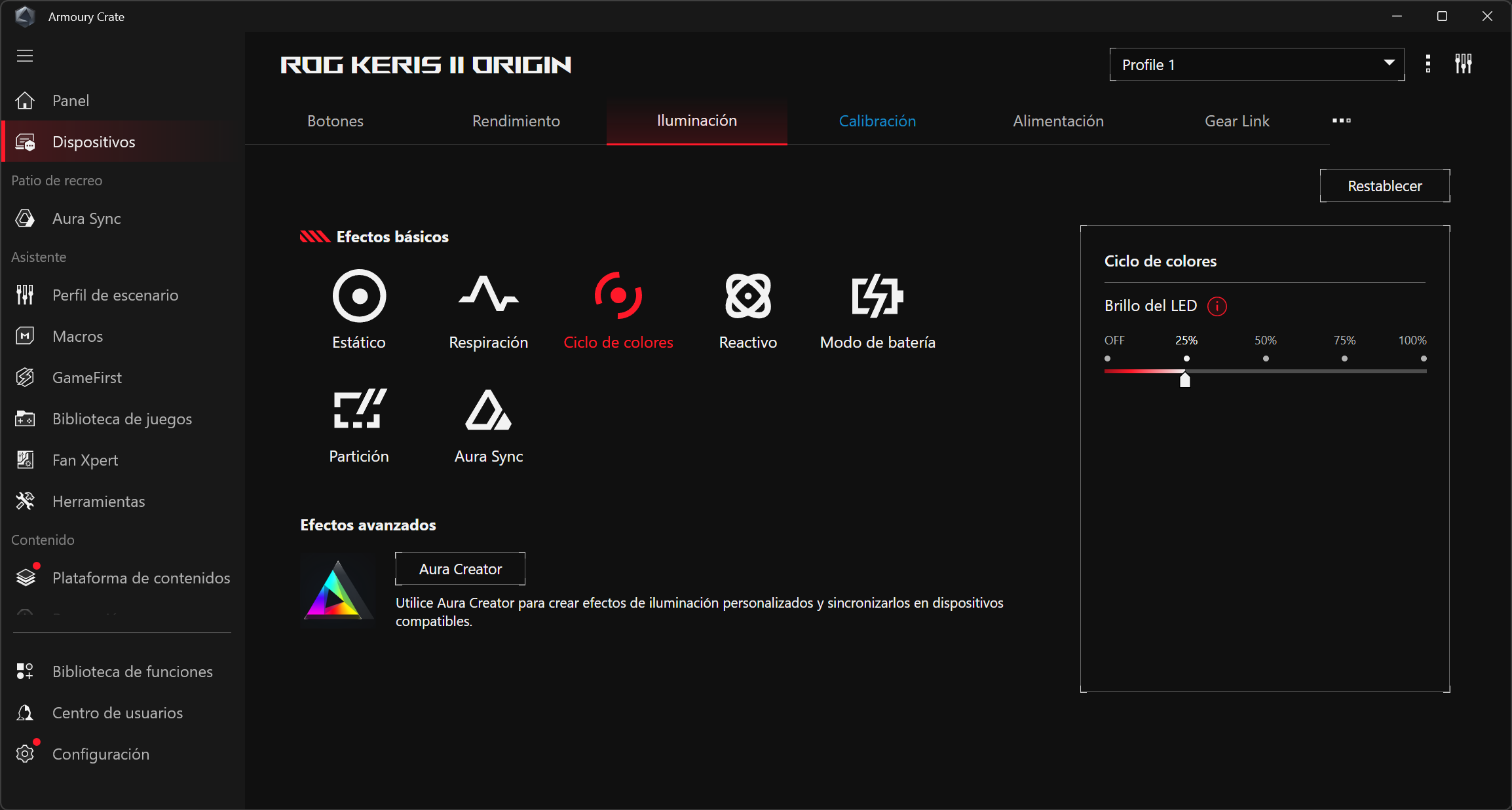The height and width of the screenshot is (810, 1512).
Task: Open Biblioteca de juegos in sidebar
Action: [123, 419]
